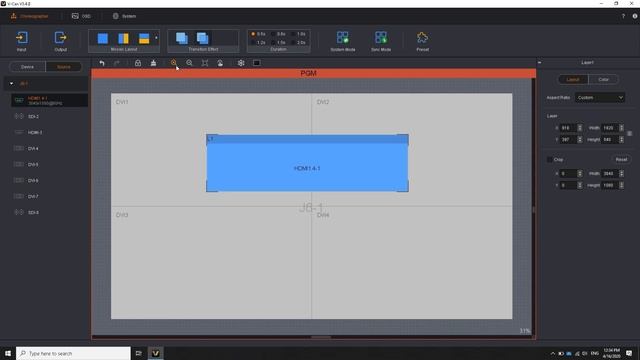Open the Preset panel
Viewport: 640px width, 360px height.
422,41
